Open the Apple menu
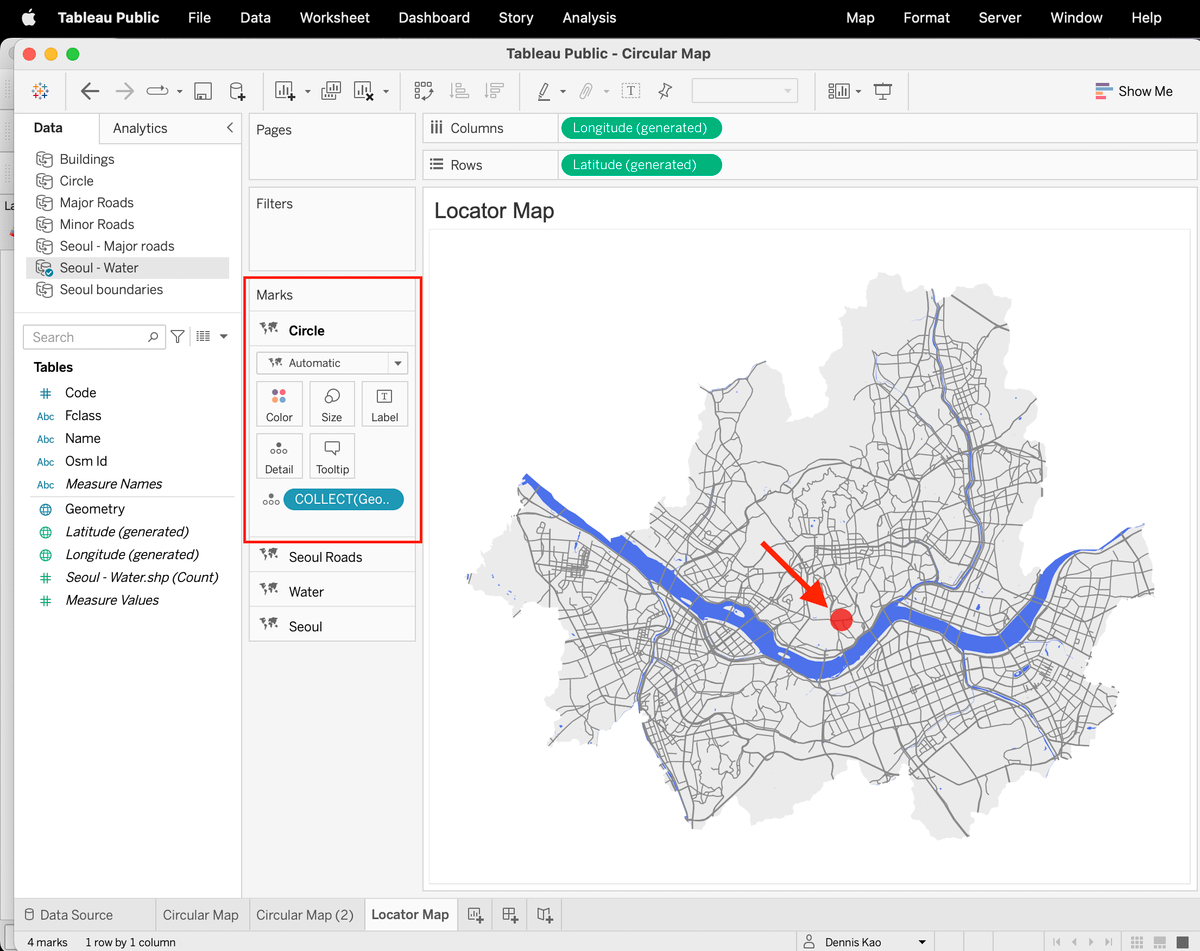 pyautogui.click(x=28, y=17)
